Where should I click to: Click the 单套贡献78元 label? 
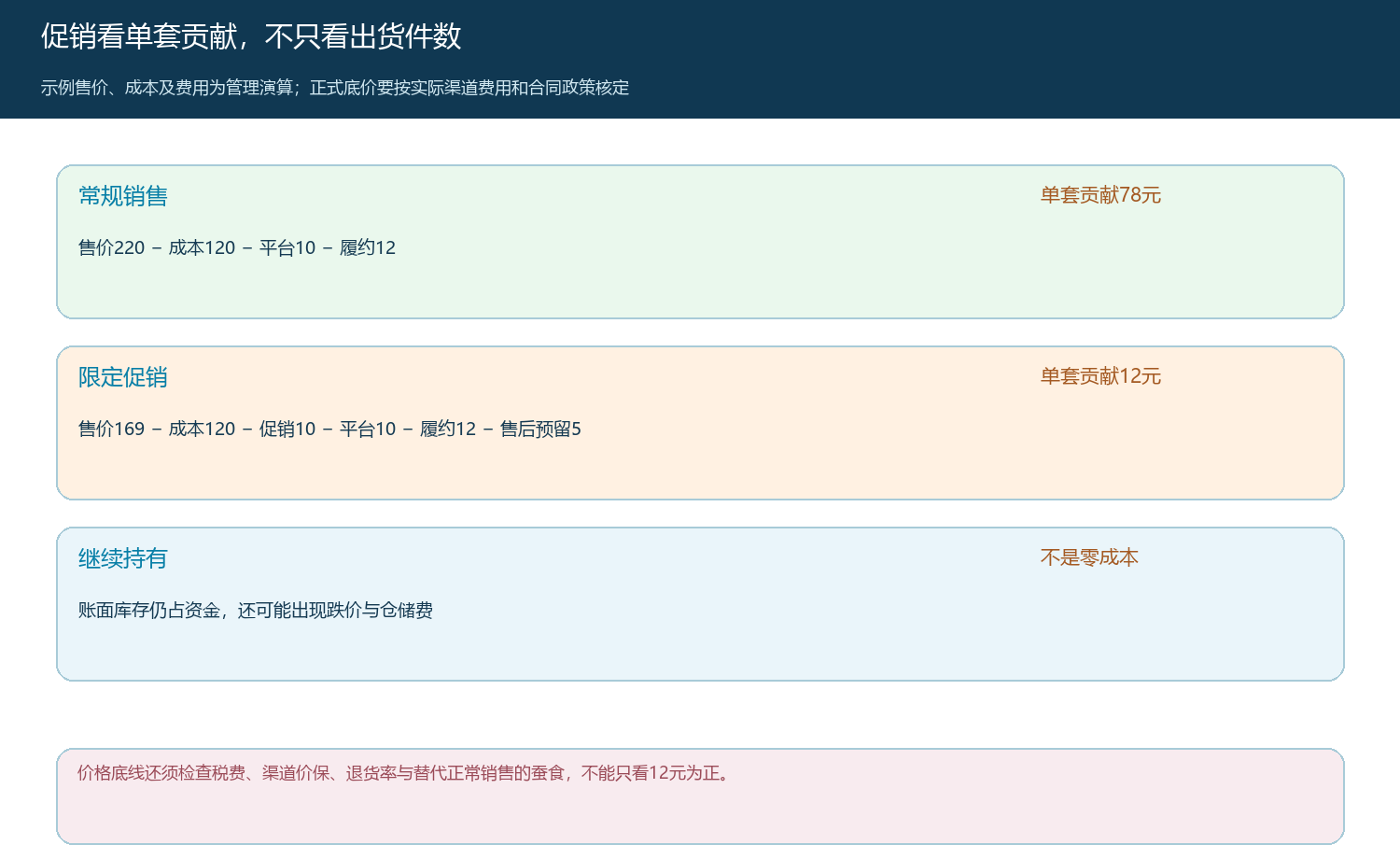pos(1100,195)
